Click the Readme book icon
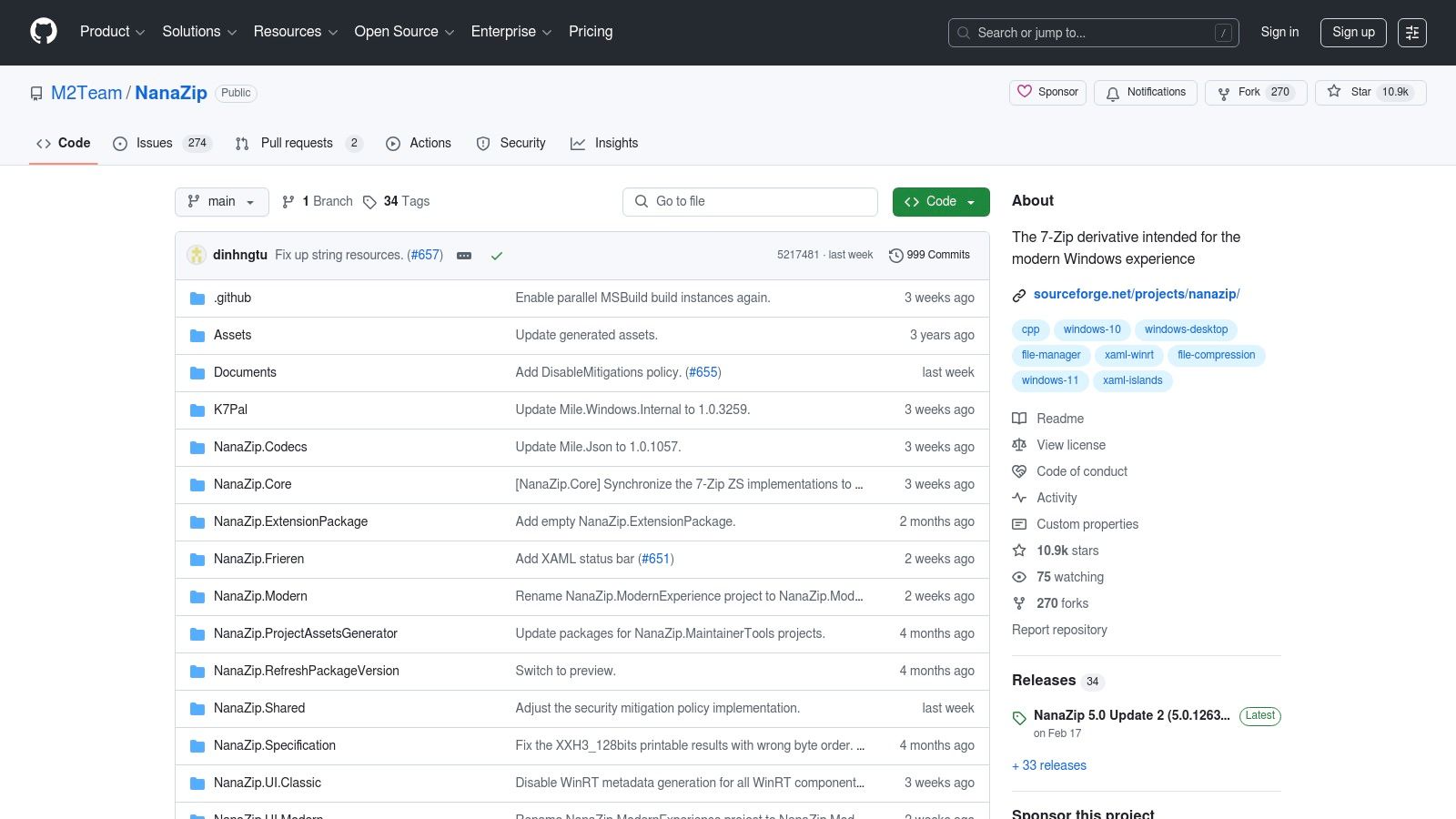The width and height of the screenshot is (1456, 819). point(1019,419)
